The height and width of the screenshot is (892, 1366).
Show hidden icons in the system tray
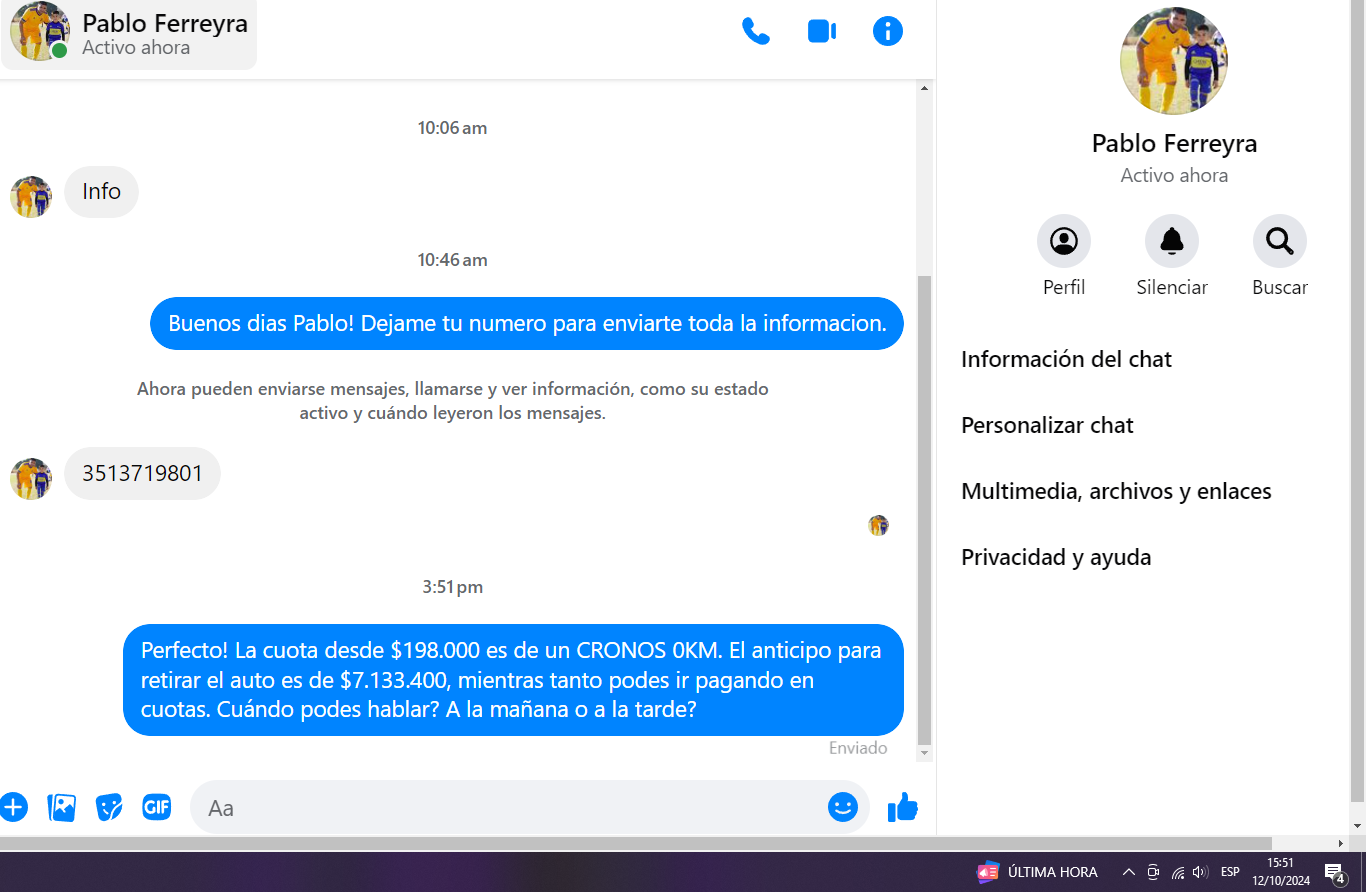tap(1129, 872)
